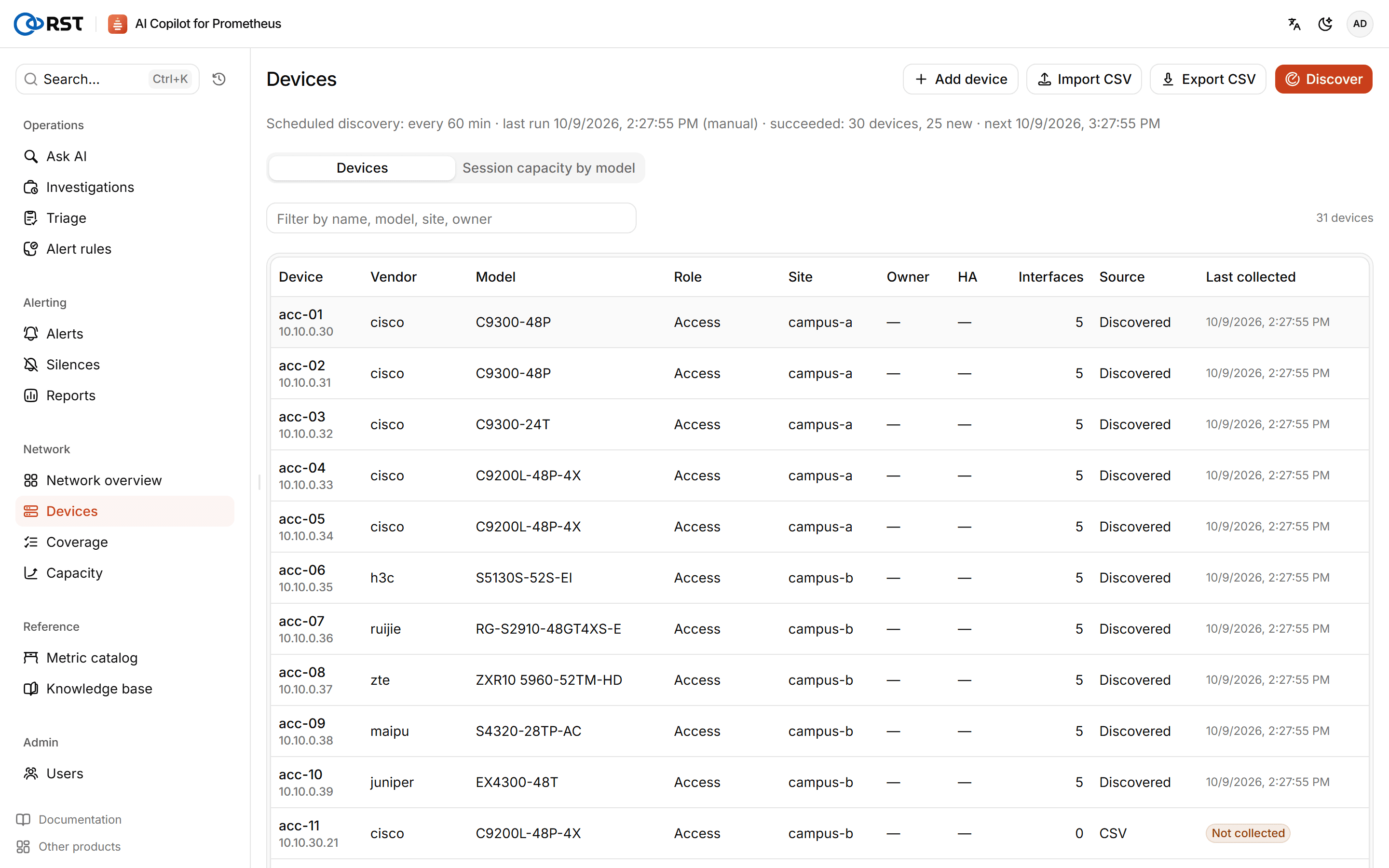Open Other products link

(x=68, y=847)
